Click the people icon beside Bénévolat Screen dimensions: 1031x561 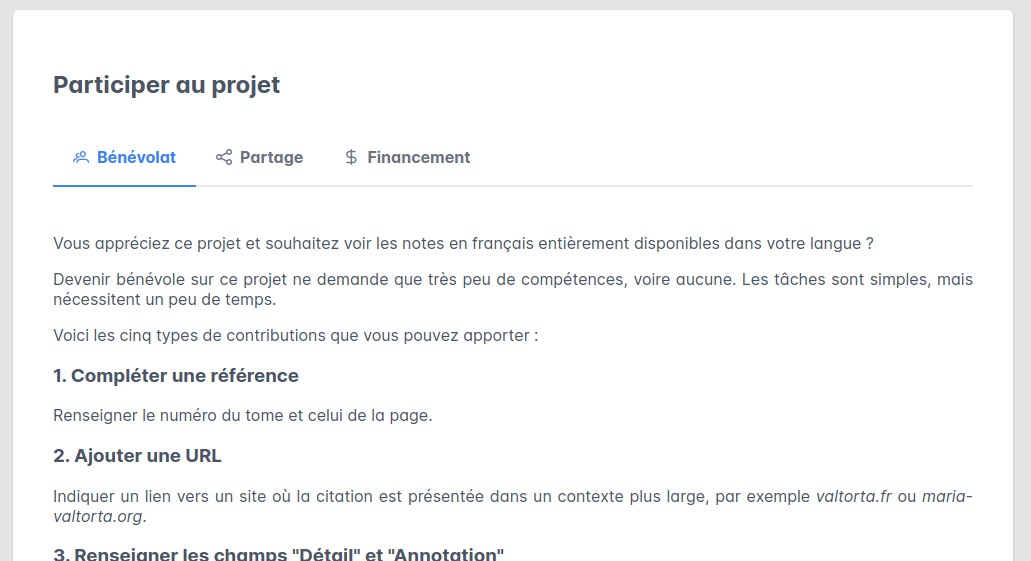click(x=81, y=157)
